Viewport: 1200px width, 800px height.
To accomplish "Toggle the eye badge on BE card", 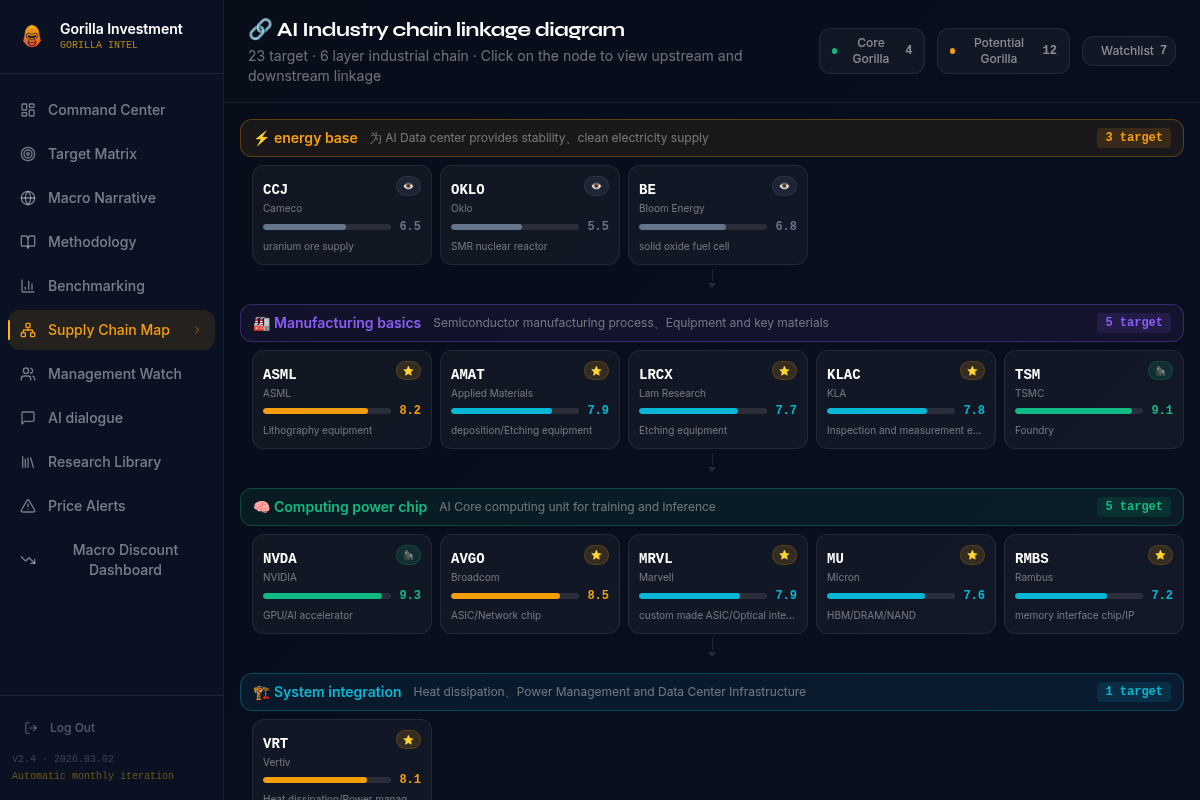I will pyautogui.click(x=784, y=186).
